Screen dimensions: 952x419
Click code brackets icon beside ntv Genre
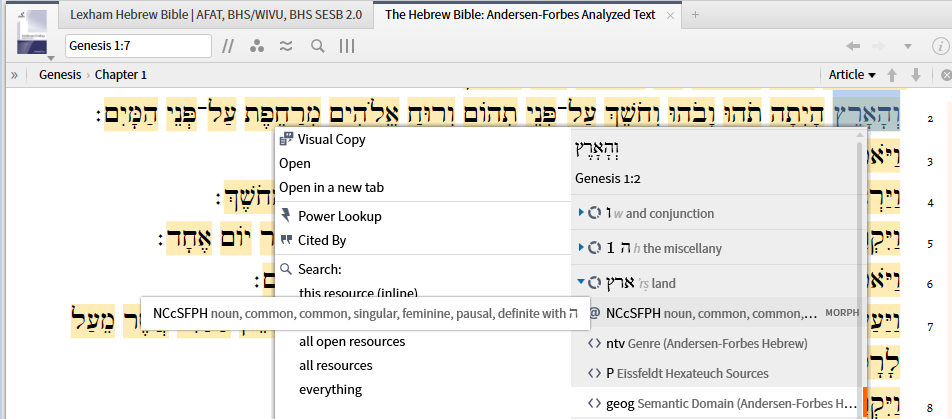(x=594, y=344)
